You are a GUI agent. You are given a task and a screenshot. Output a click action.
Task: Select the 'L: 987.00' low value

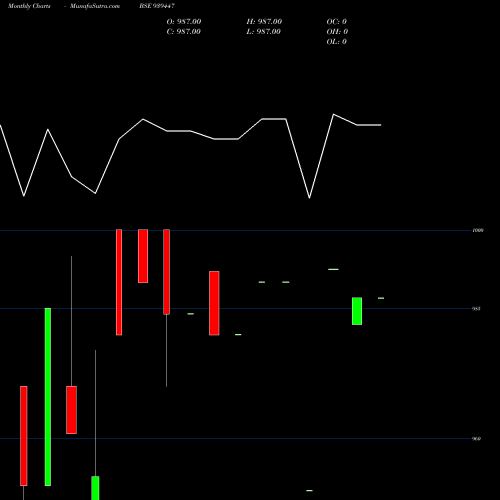pyautogui.click(x=263, y=32)
